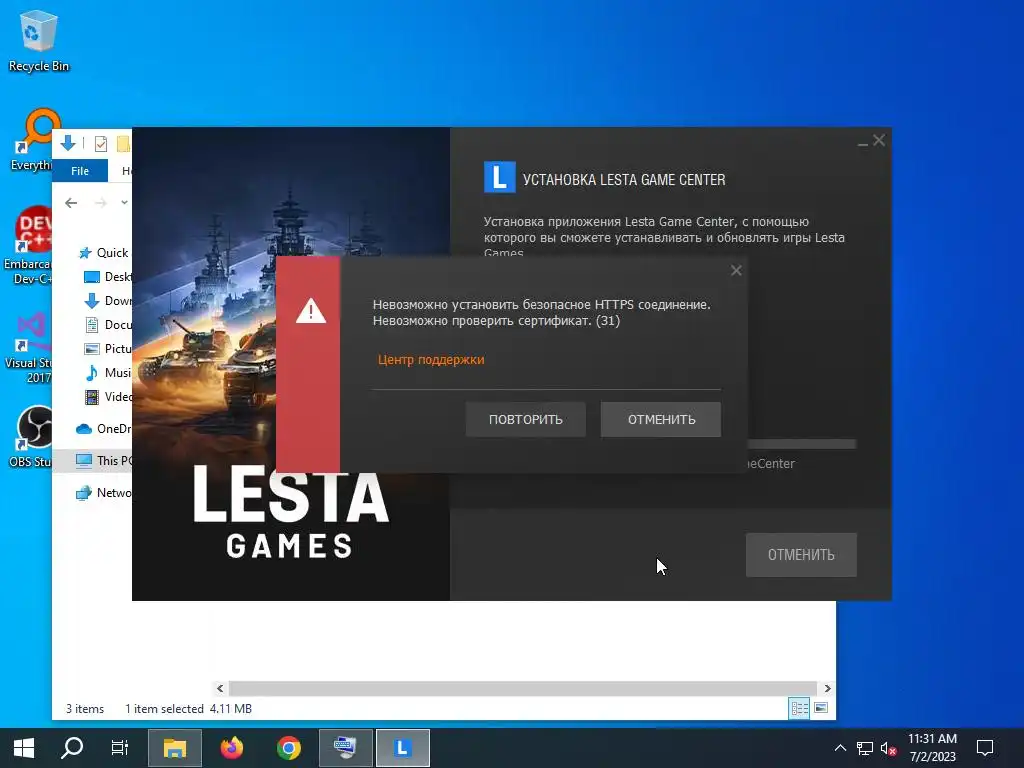The width and height of the screenshot is (1024, 768).
Task: Open the Windows Start menu
Action: coord(24,748)
